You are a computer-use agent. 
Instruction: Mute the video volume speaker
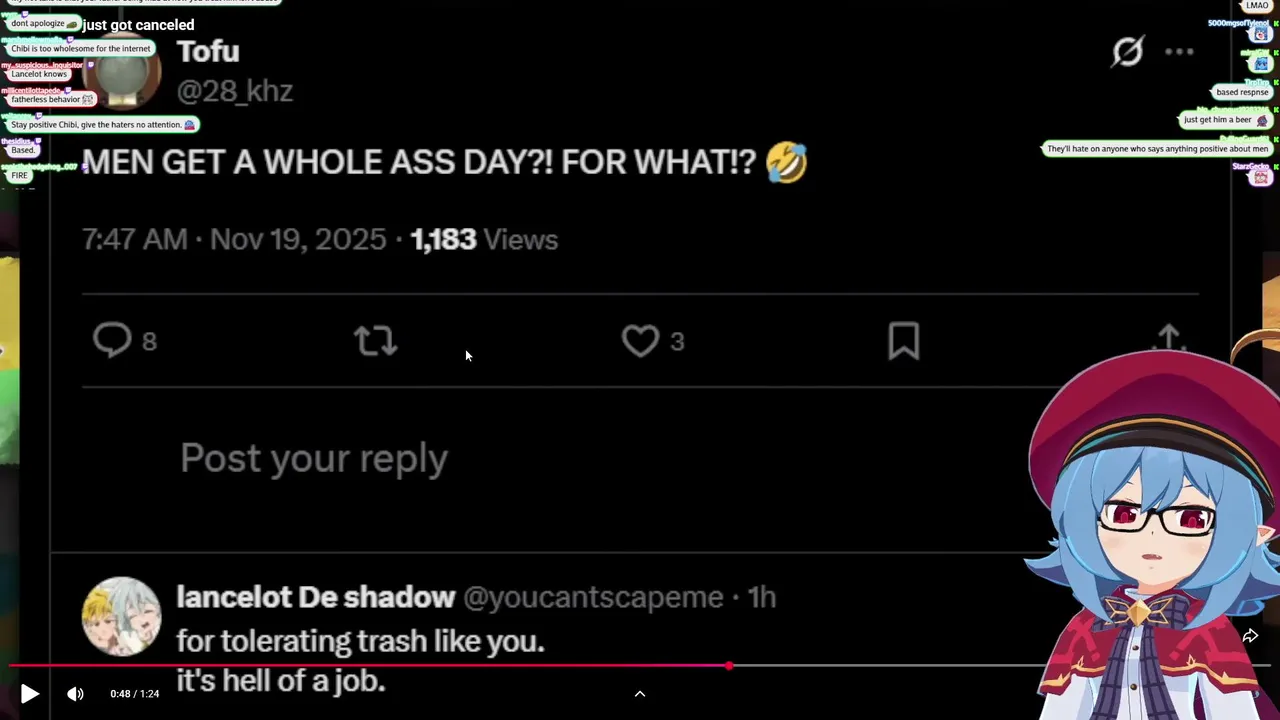pyautogui.click(x=75, y=693)
